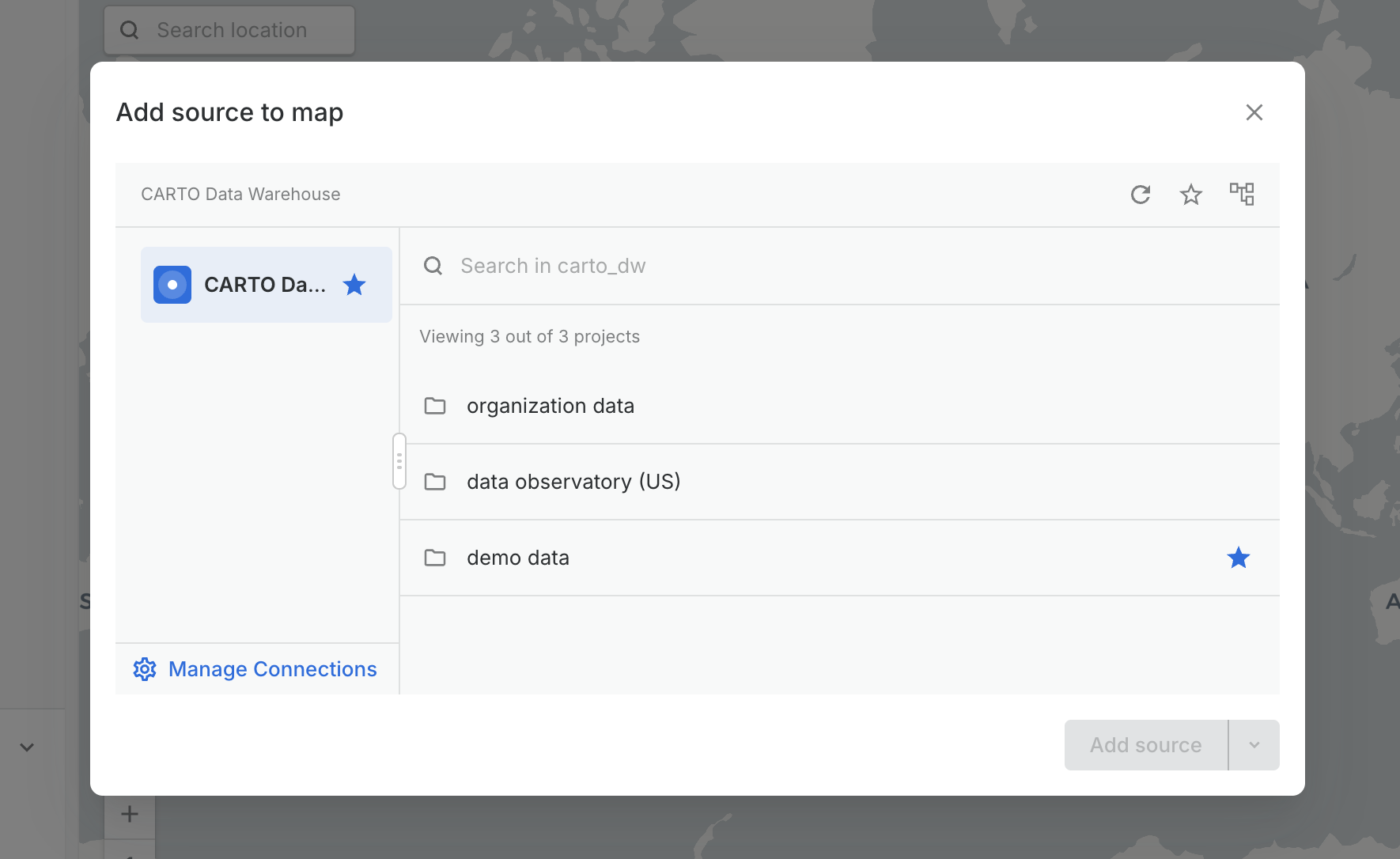Click the Manage Connections gear icon
Image resolution: width=1400 pixels, height=859 pixels.
[x=145, y=669]
